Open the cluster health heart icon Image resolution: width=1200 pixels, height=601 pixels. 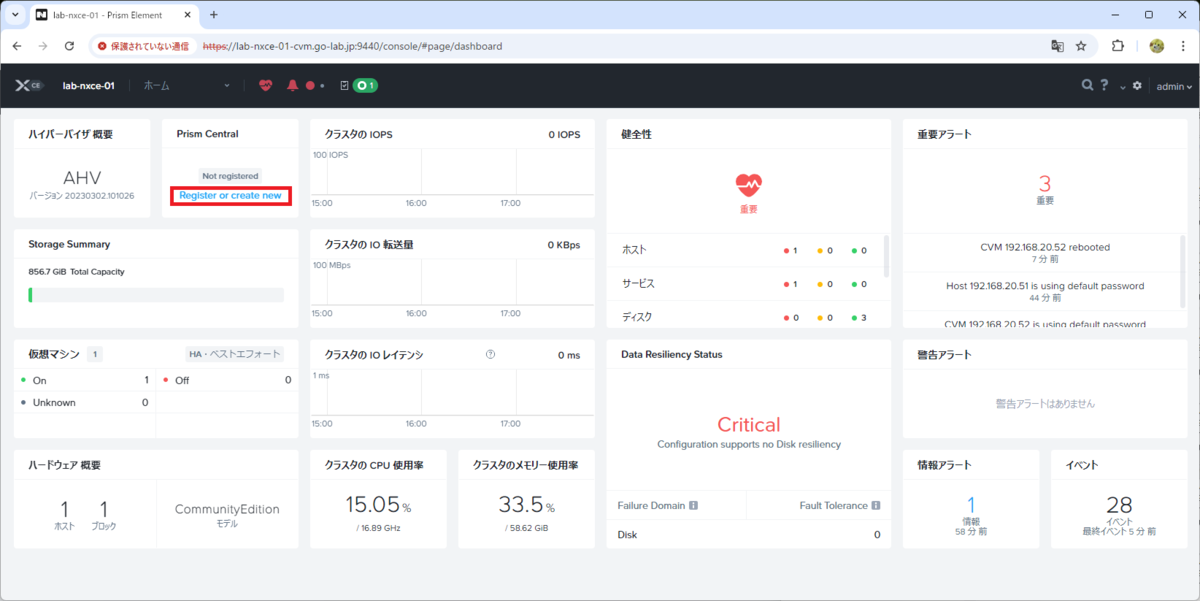[x=265, y=86]
